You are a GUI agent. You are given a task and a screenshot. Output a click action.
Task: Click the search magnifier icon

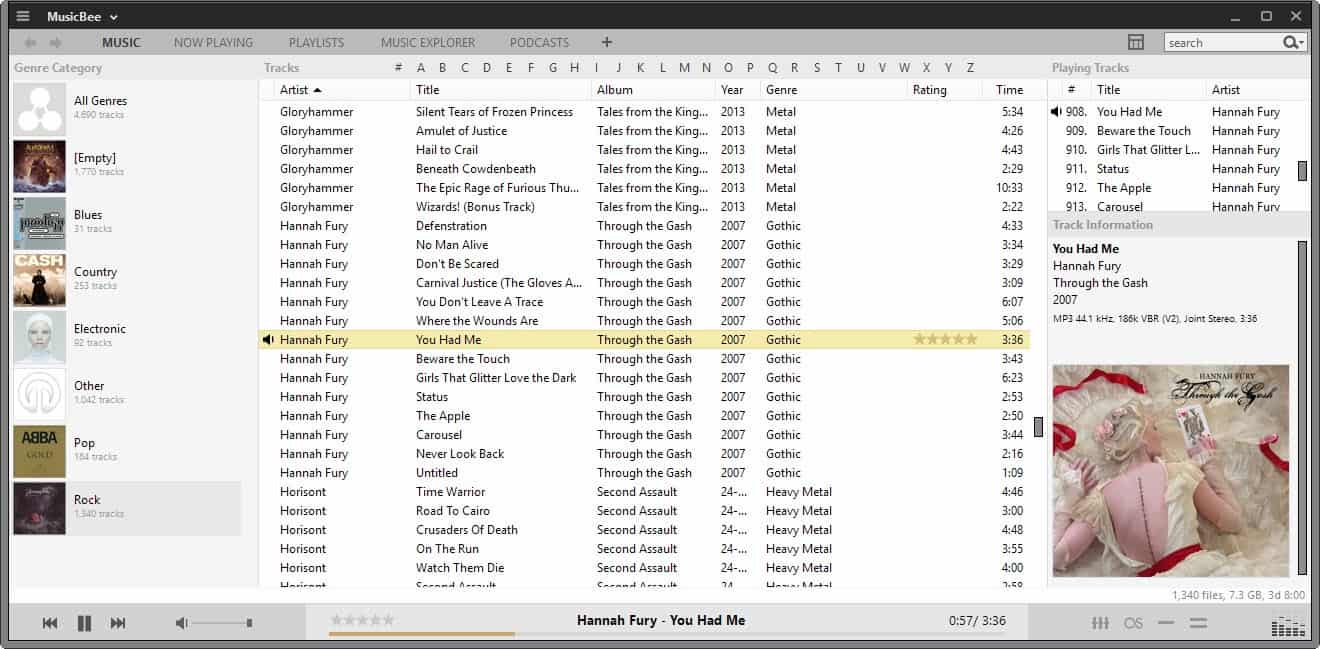point(1291,42)
